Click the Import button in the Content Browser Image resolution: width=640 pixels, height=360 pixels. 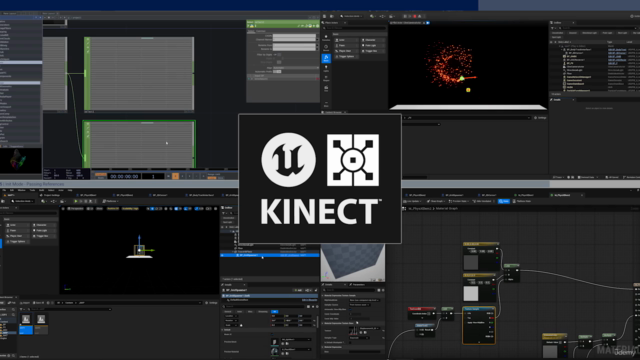26,303
